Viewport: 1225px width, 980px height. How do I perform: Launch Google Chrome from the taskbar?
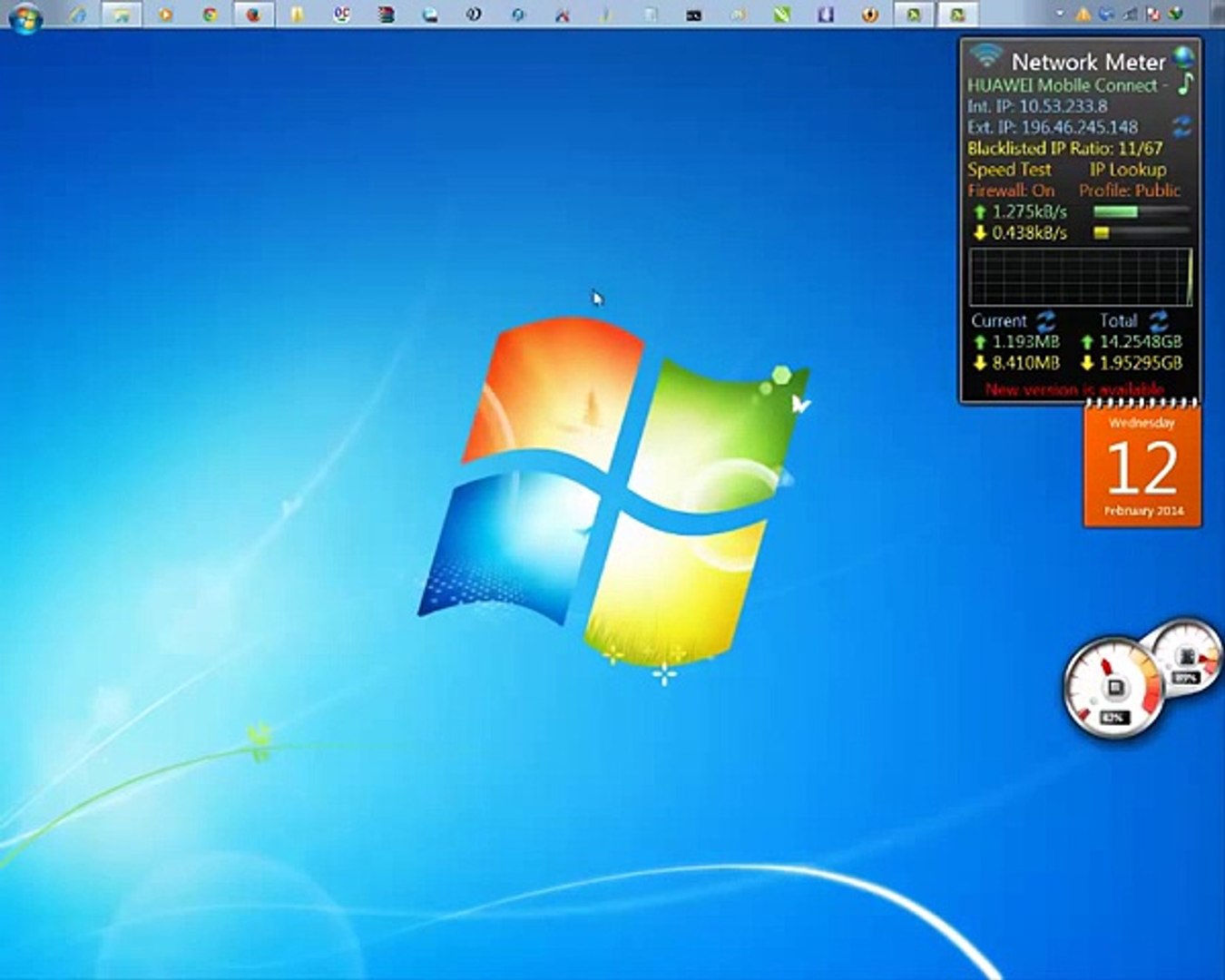click(210, 15)
